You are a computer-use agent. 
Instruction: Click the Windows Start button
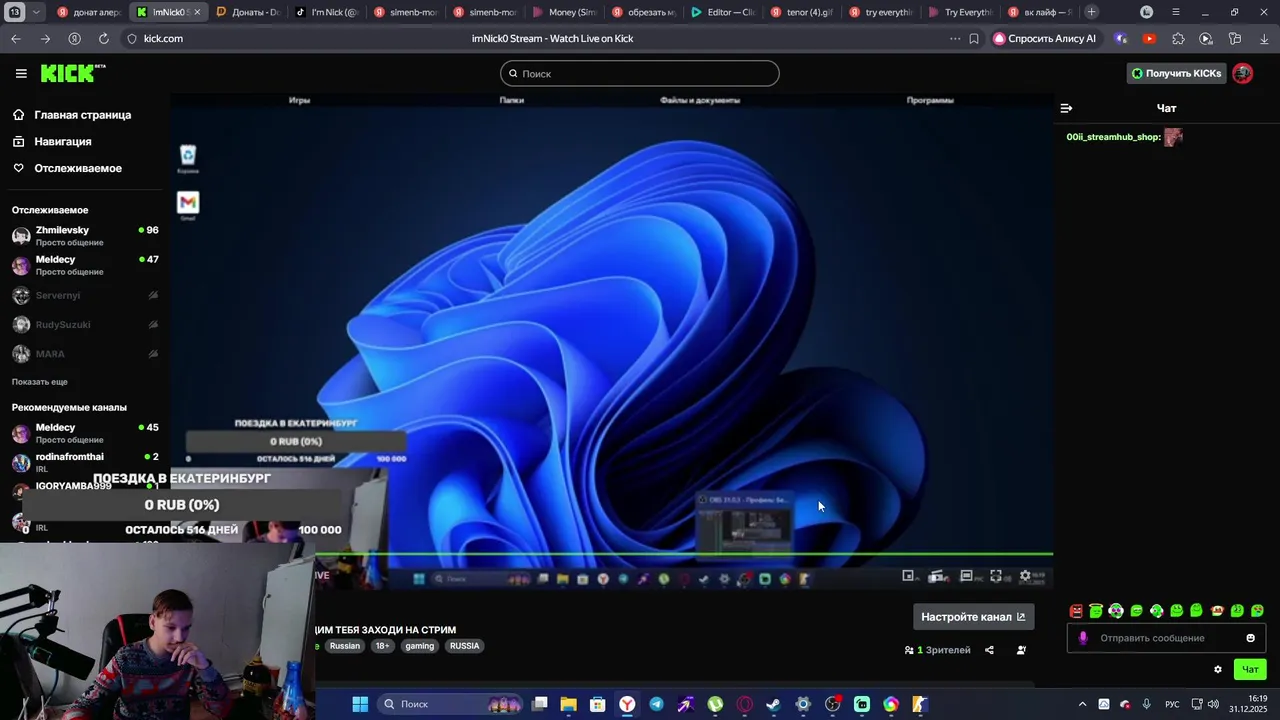click(360, 704)
